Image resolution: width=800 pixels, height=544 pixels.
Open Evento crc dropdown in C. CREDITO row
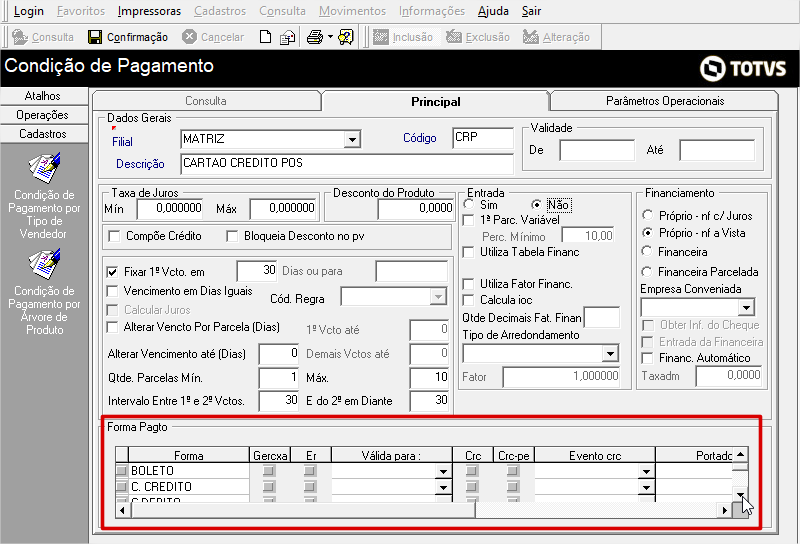tap(646, 487)
